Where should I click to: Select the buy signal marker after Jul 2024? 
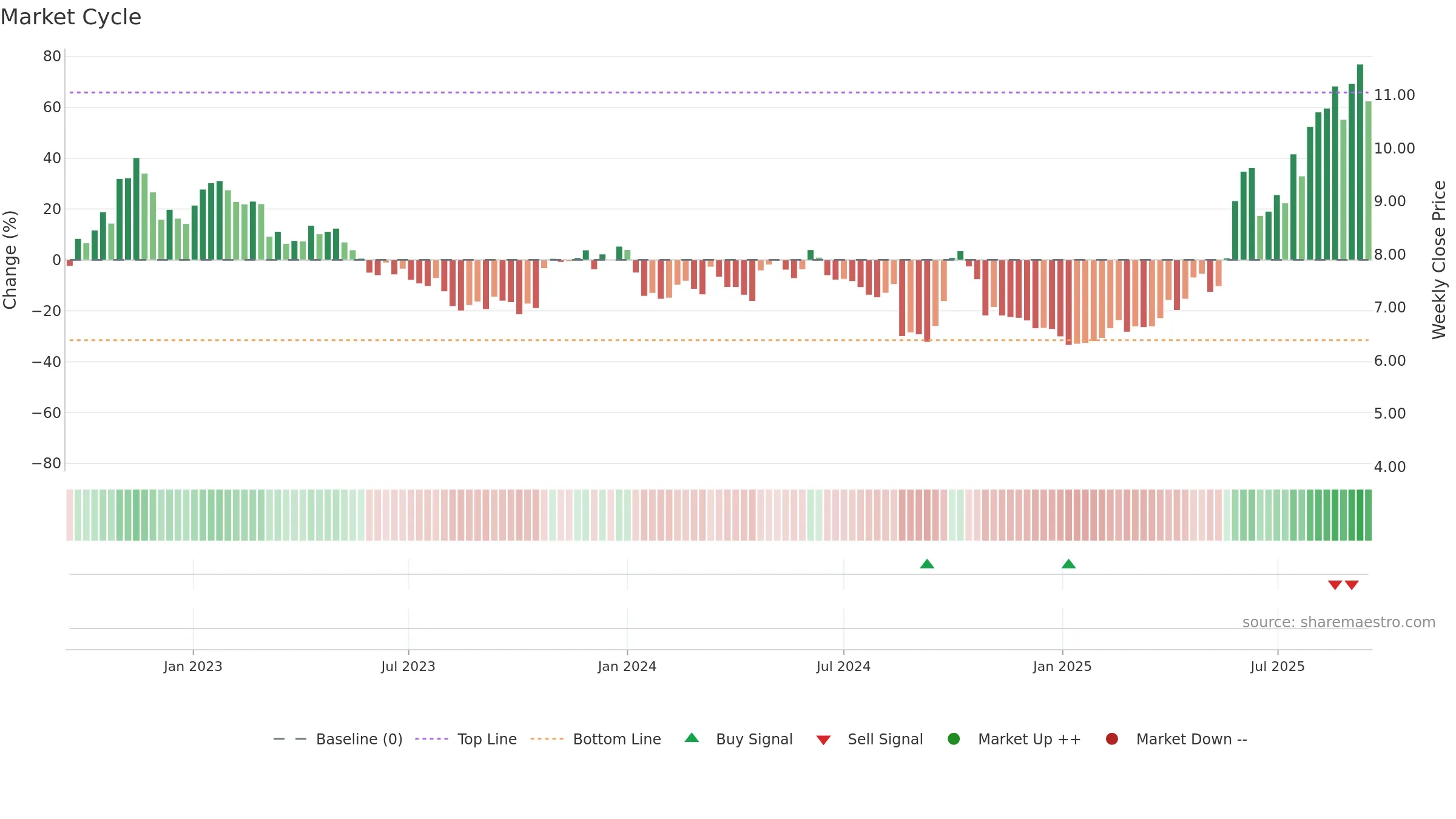coord(927,564)
